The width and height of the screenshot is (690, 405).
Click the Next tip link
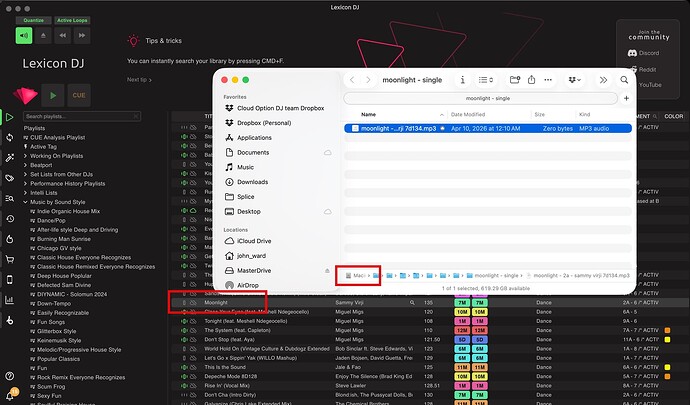pyautogui.click(x=139, y=80)
